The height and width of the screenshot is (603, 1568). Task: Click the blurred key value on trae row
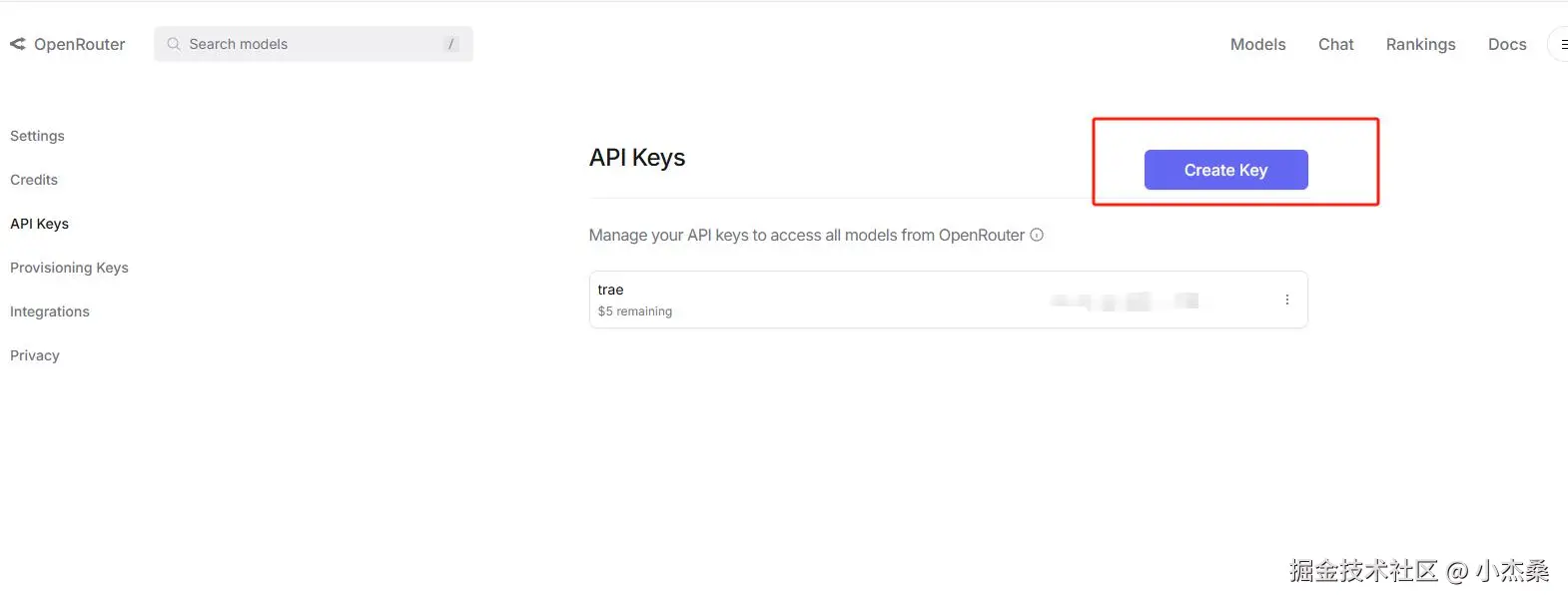(x=1126, y=301)
